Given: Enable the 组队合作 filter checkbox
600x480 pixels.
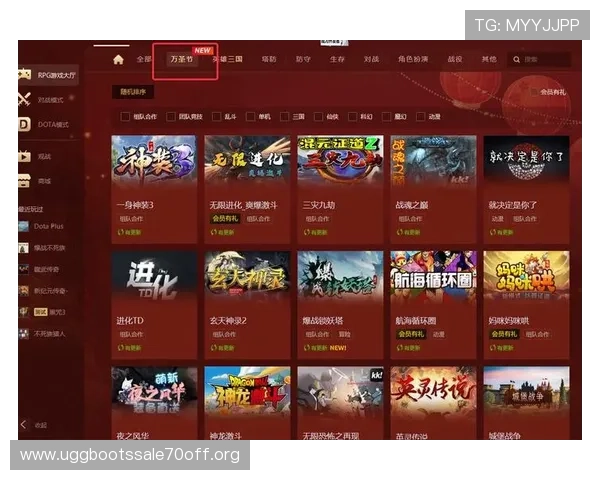Looking at the screenshot, I should click(121, 117).
